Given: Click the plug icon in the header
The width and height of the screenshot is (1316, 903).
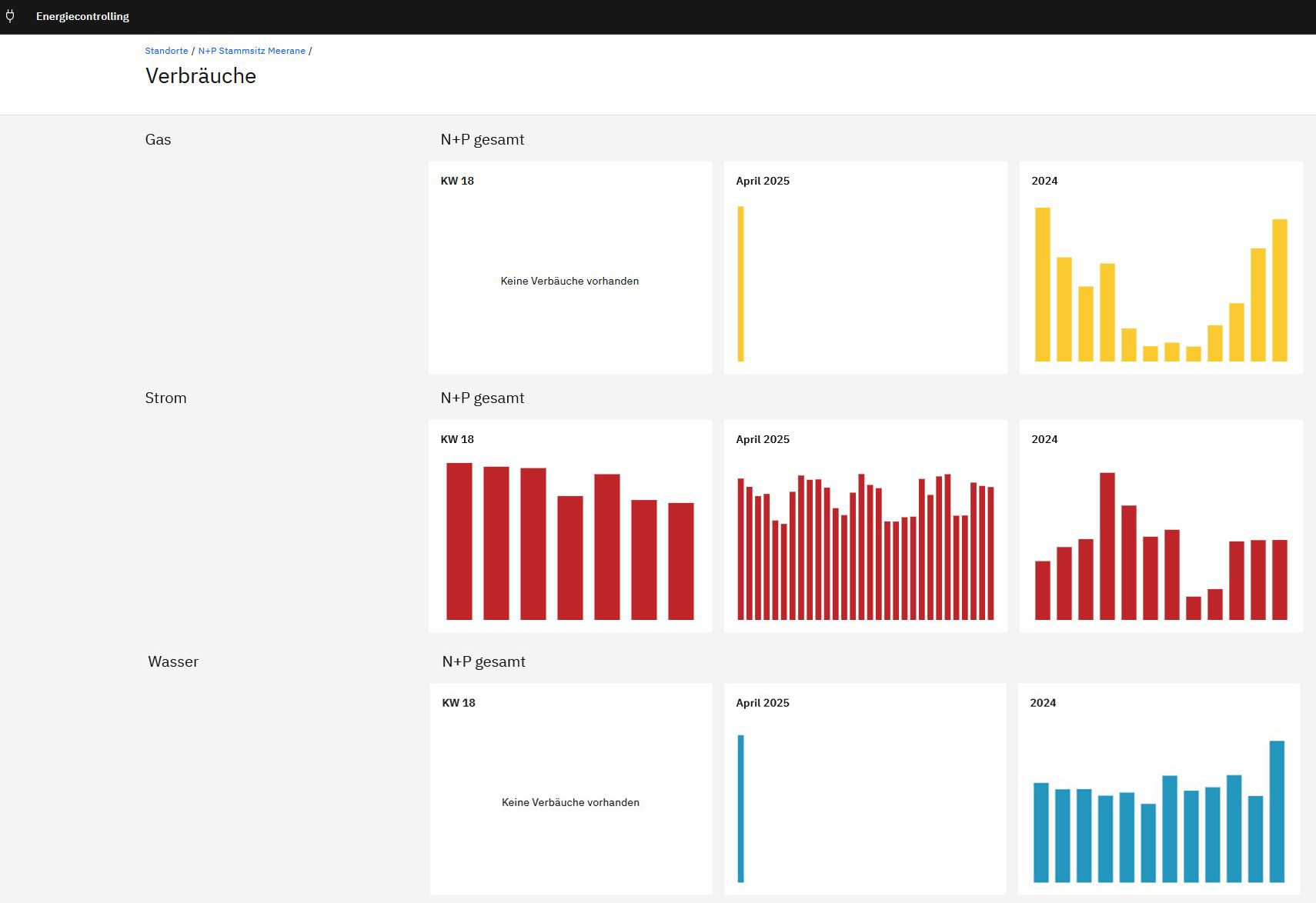Looking at the screenshot, I should [10, 16].
